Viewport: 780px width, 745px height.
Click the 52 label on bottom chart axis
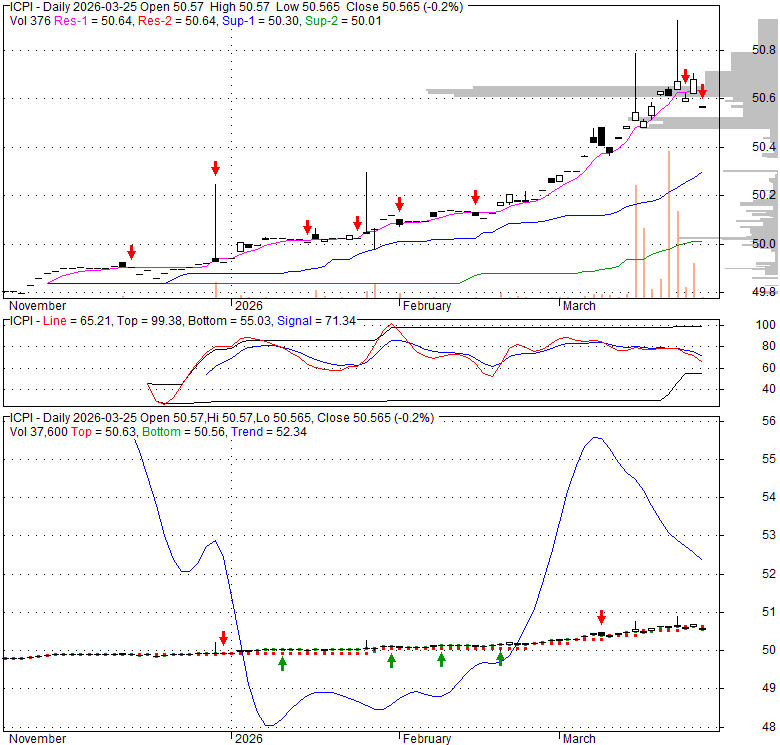pyautogui.click(x=769, y=574)
